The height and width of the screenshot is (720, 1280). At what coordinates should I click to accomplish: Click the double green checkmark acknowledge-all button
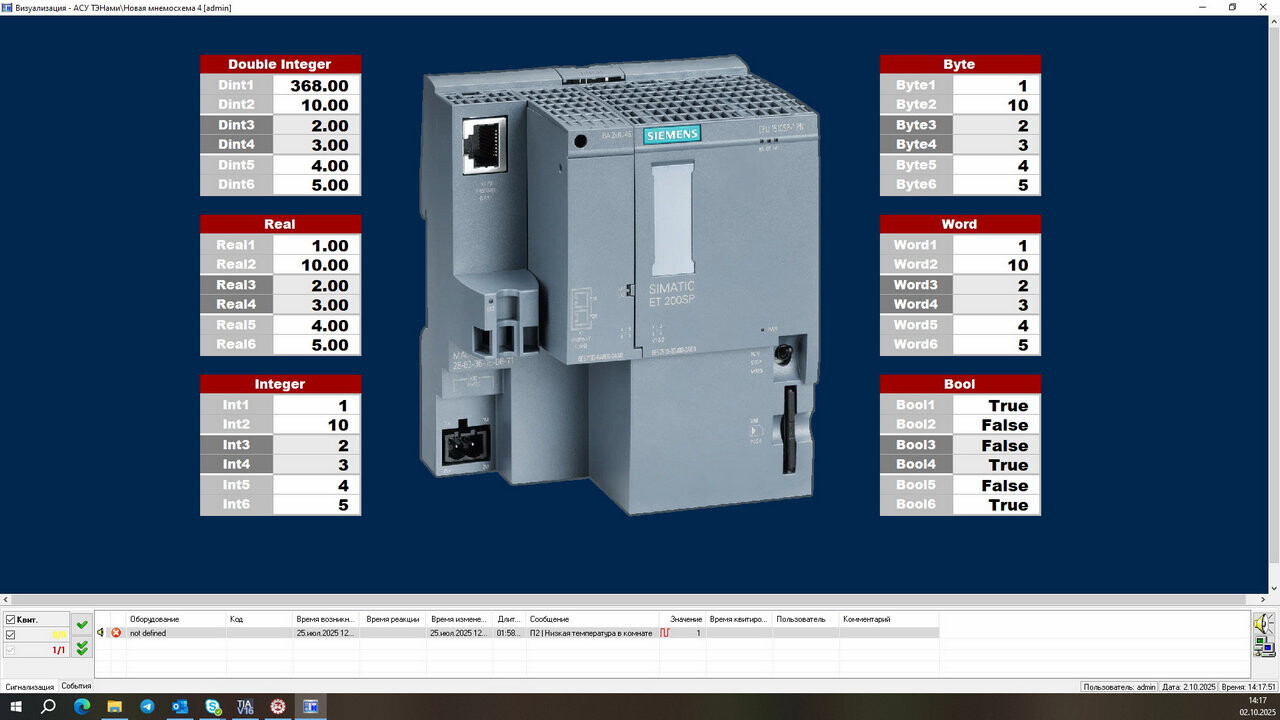82,648
